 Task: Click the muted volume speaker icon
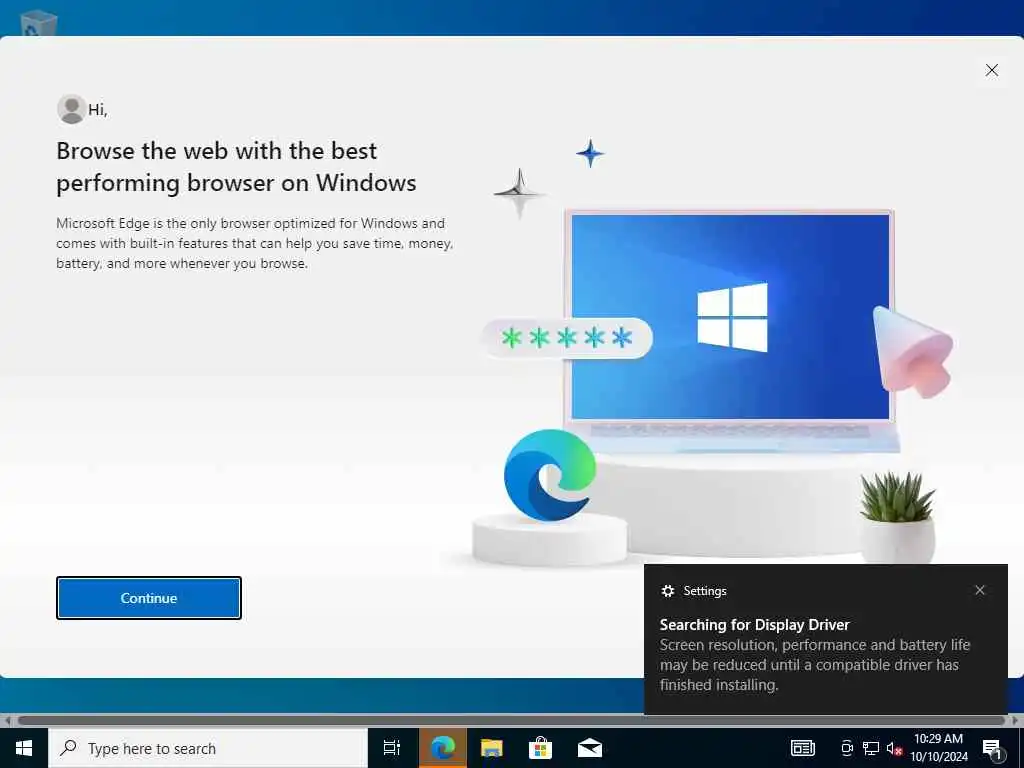tap(894, 748)
